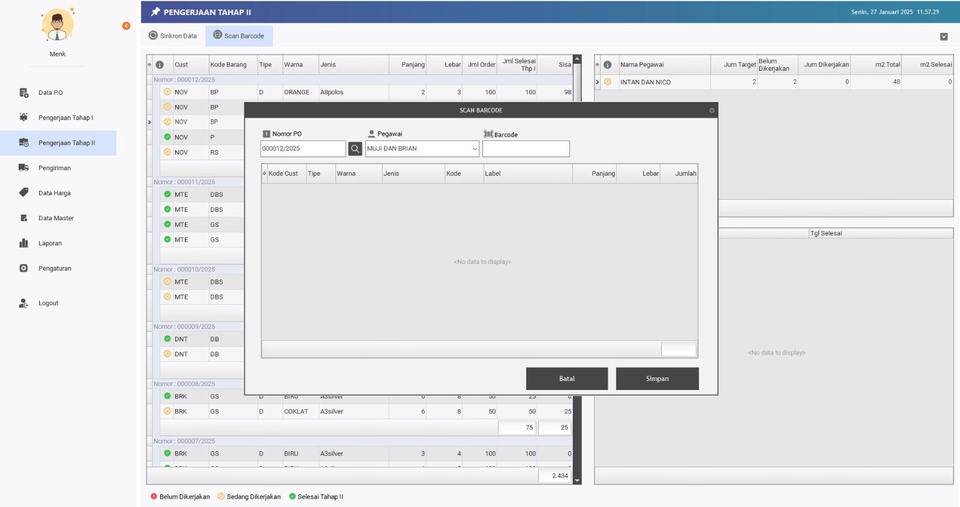This screenshot has width=960, height=507.
Task: Click green status icon of first MTE GS row
Action: (x=167, y=224)
